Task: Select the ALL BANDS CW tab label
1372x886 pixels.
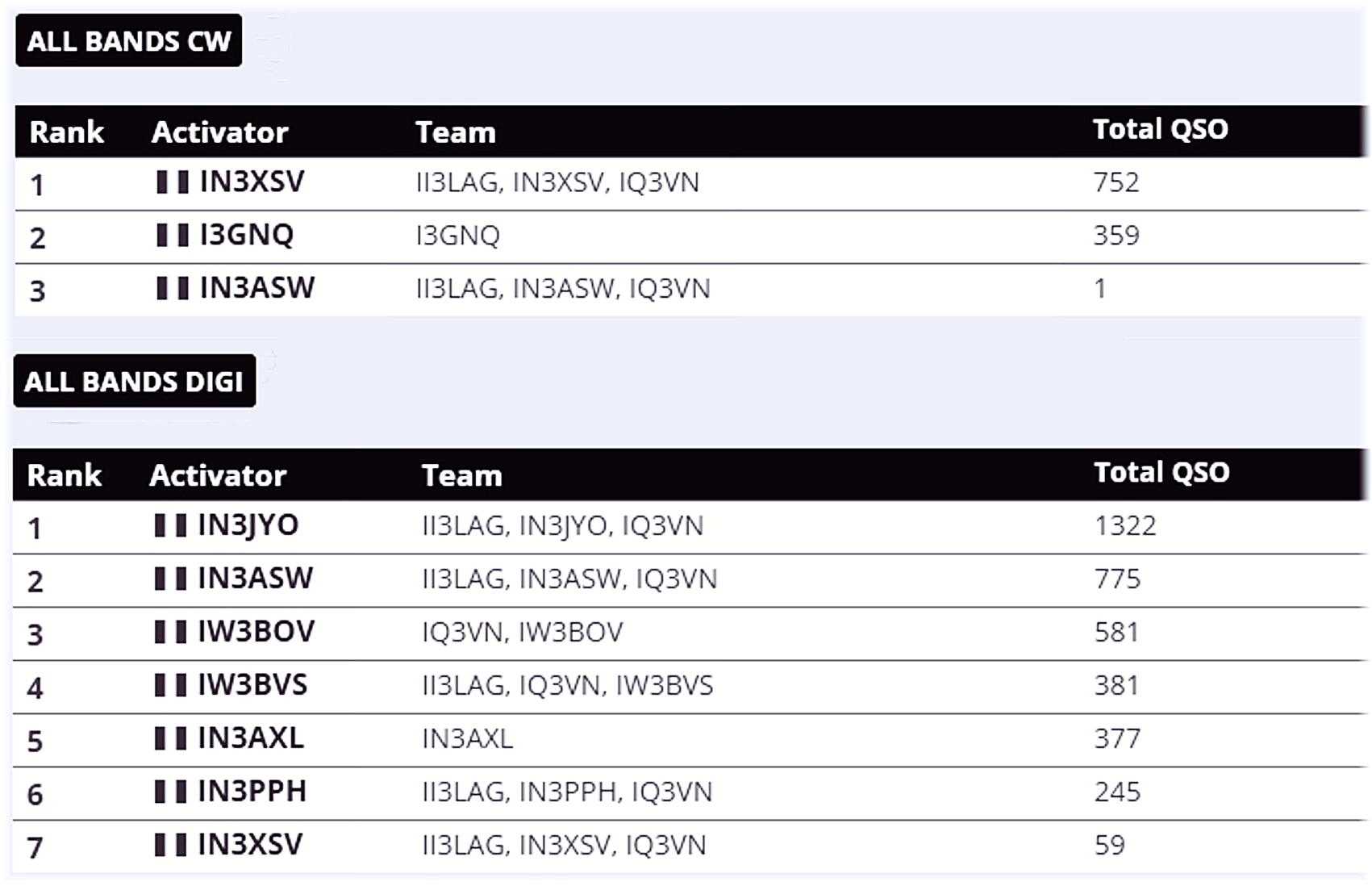Action: [x=129, y=40]
